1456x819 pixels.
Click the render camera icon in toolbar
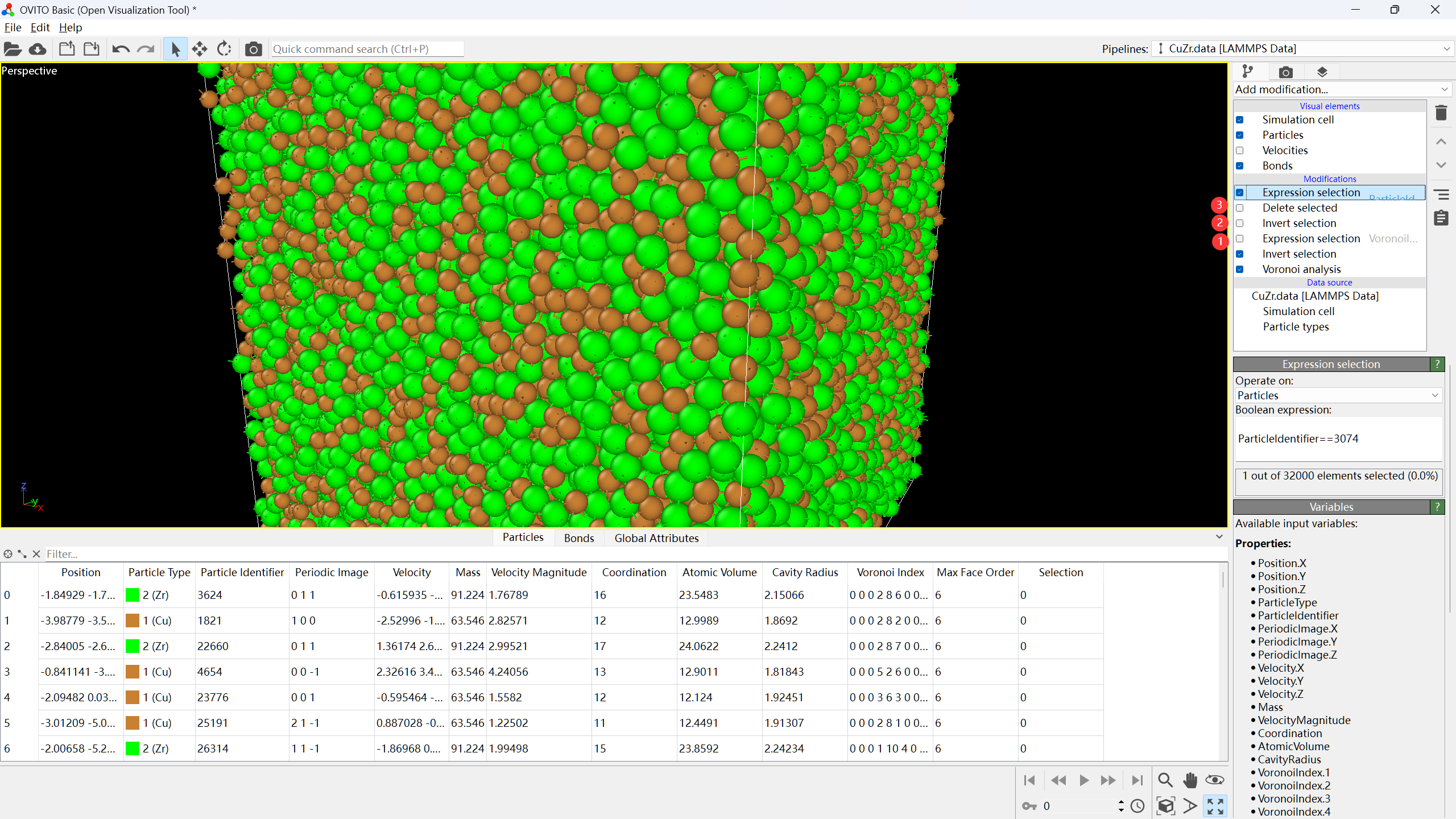tap(253, 49)
